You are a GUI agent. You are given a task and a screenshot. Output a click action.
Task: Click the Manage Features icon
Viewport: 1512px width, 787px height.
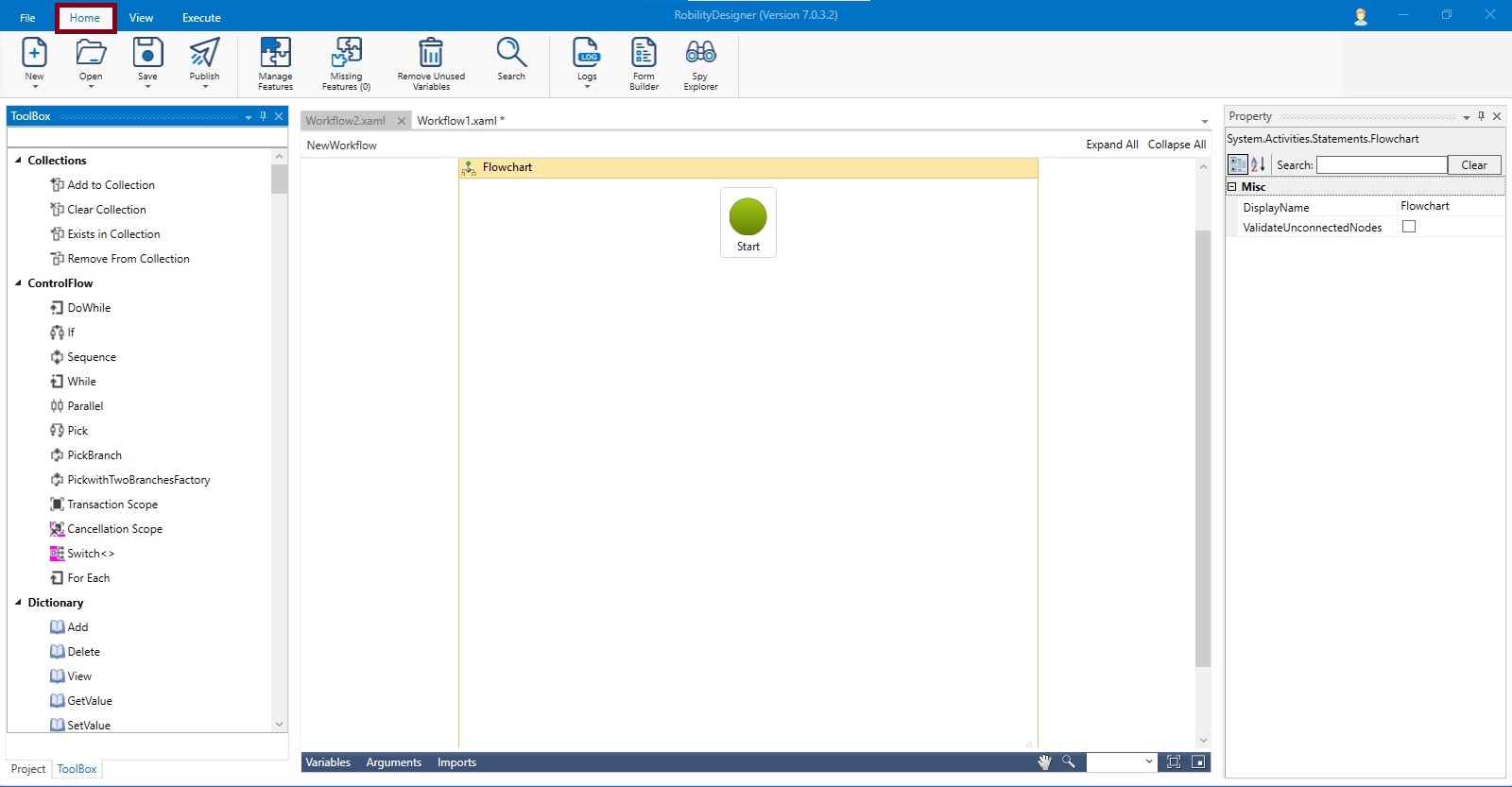click(x=275, y=54)
